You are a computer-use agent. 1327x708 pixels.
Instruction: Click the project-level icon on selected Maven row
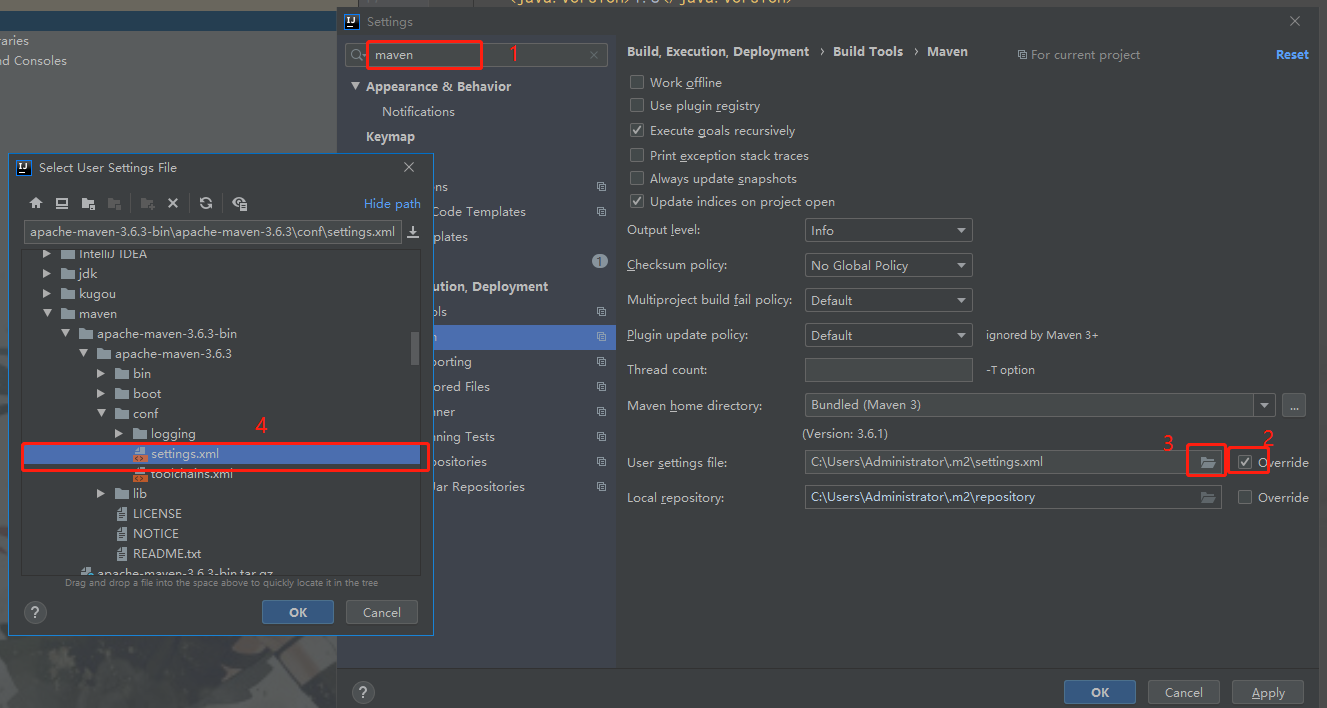click(601, 337)
